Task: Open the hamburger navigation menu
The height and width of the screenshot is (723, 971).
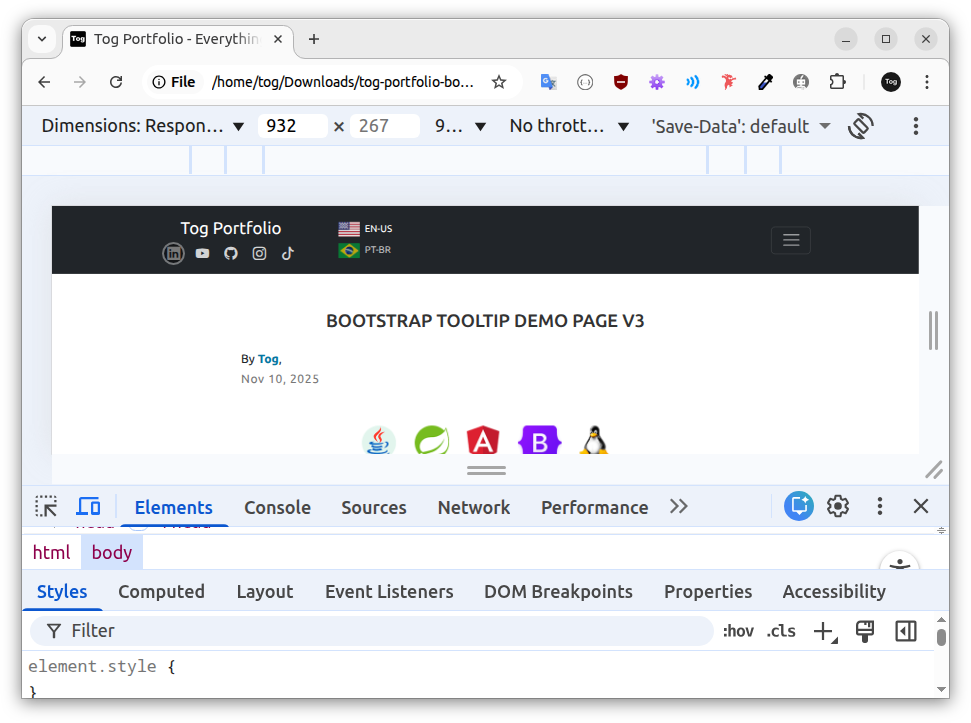Action: [x=791, y=240]
